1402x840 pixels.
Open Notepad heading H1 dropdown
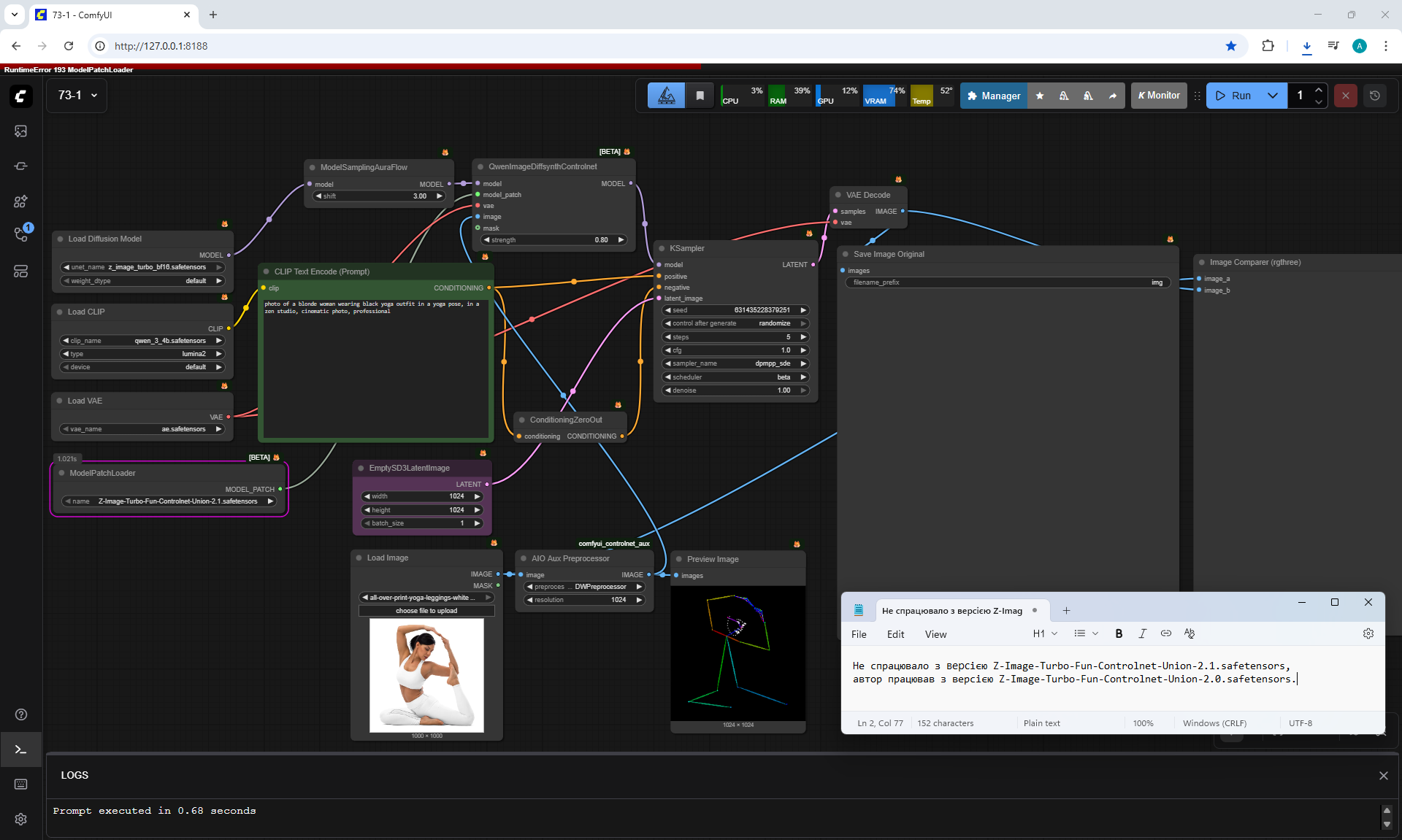pos(1045,633)
